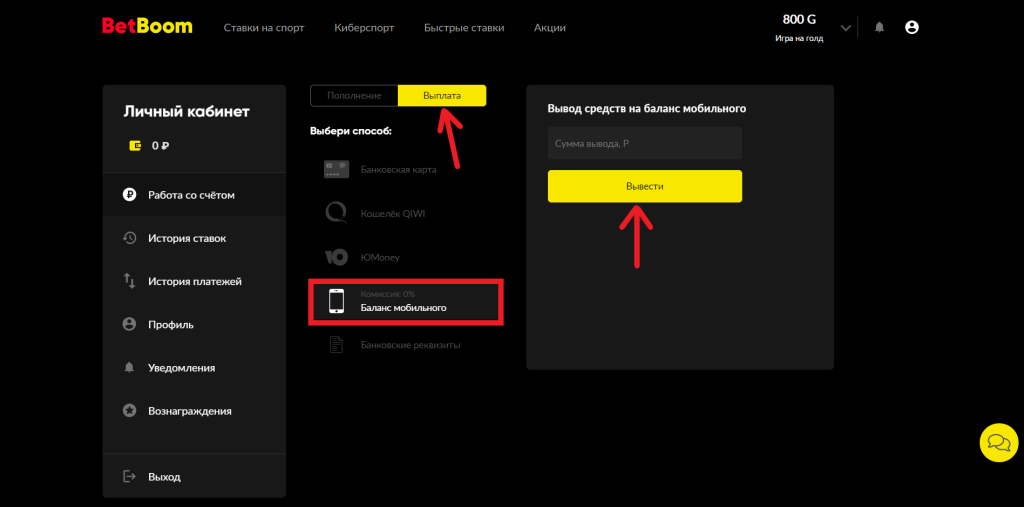Open История платежей in sidebar
Screen dimensions: 1024x507
coord(194,282)
